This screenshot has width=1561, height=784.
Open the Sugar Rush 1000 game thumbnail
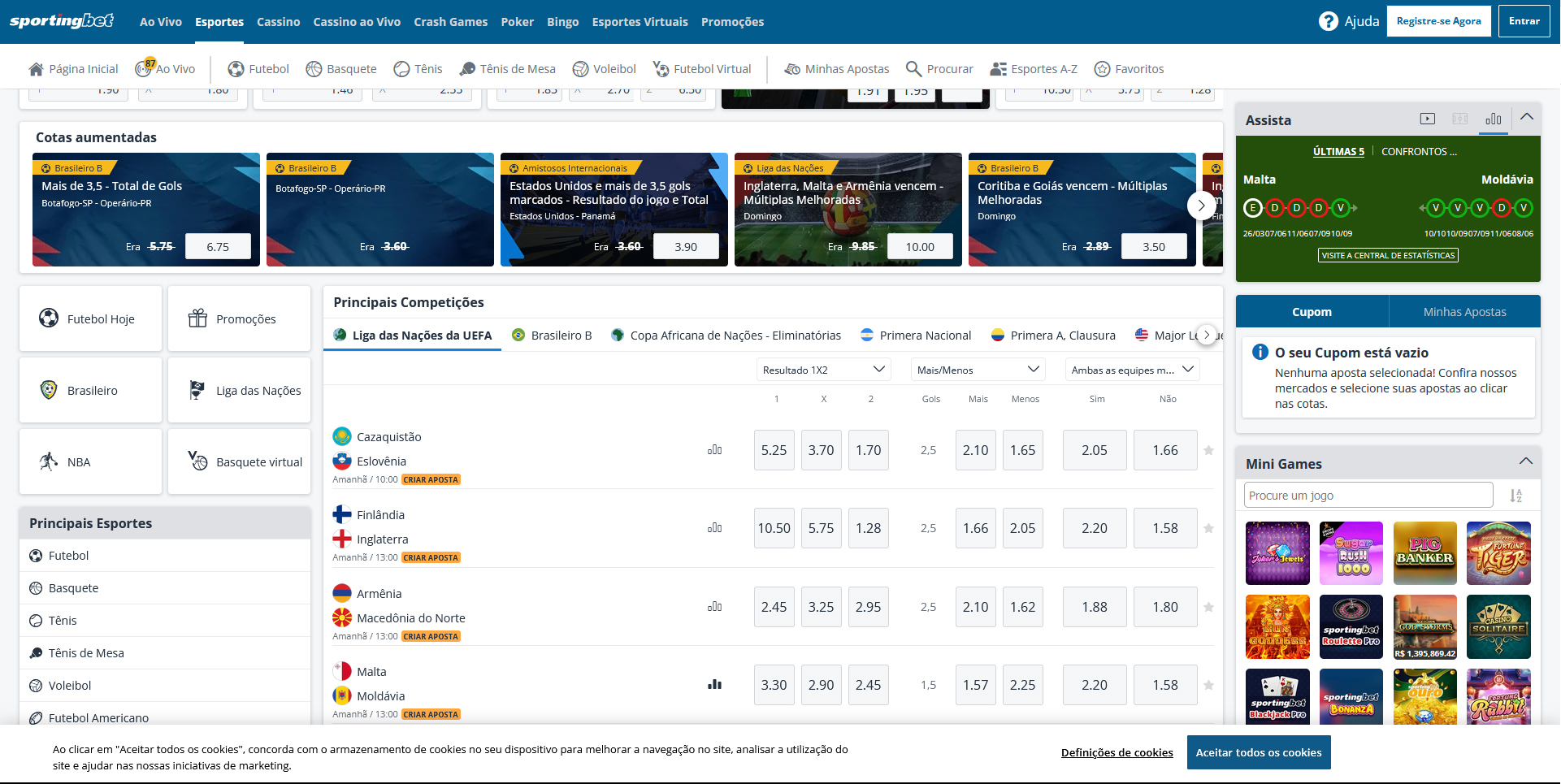point(1351,553)
